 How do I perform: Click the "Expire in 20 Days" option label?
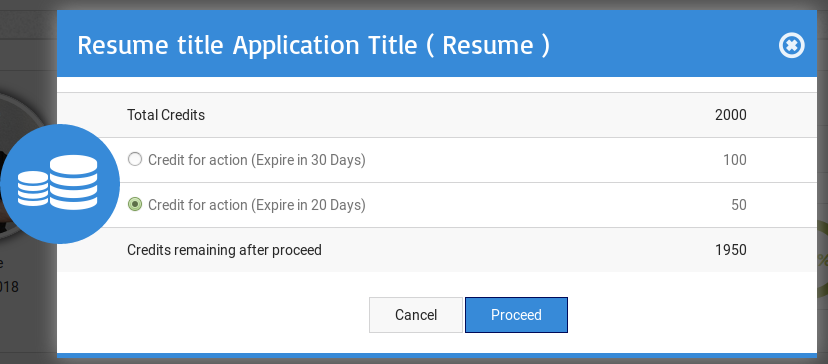tap(257, 204)
